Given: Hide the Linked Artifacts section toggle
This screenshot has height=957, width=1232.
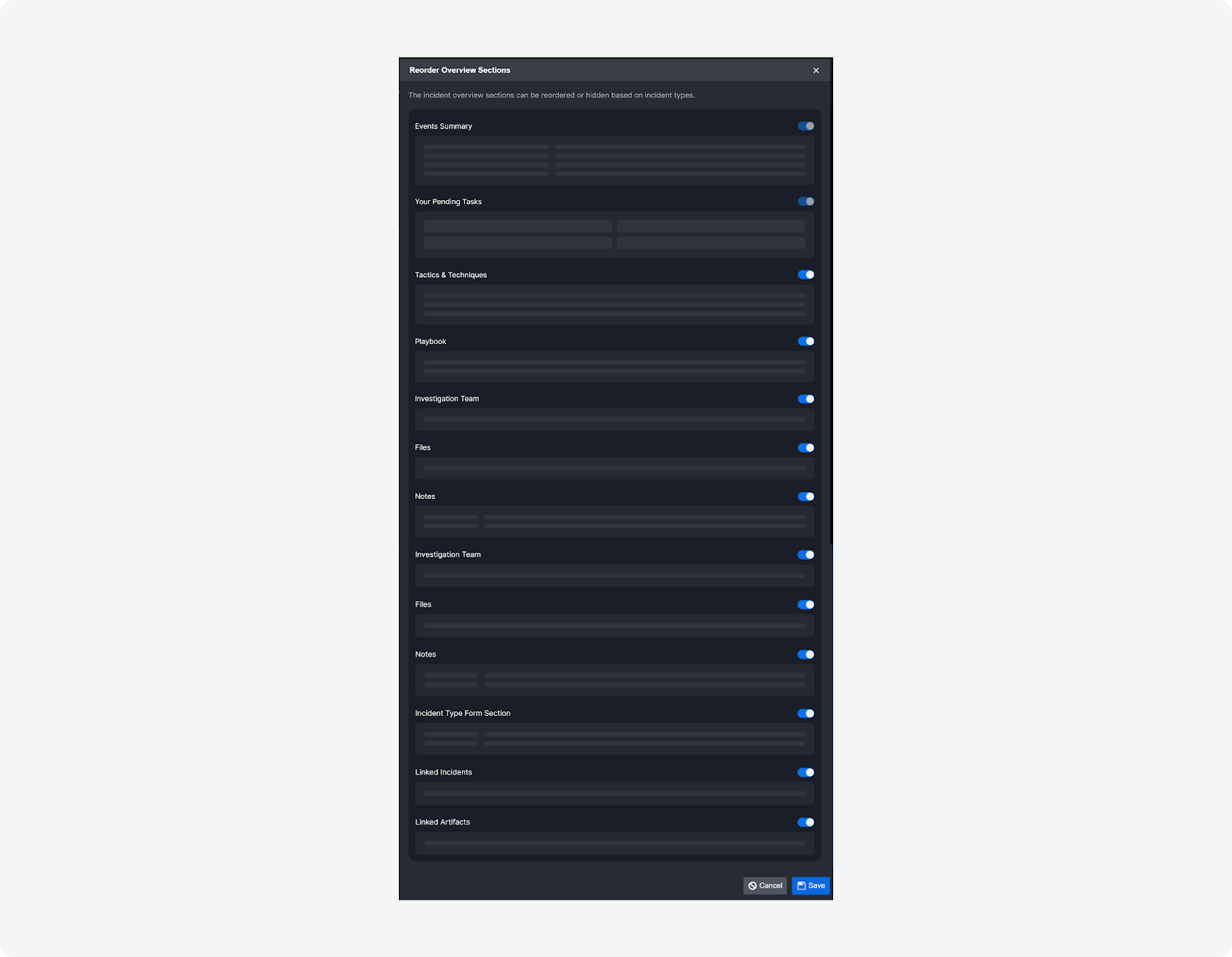Looking at the screenshot, I should pyautogui.click(x=806, y=822).
